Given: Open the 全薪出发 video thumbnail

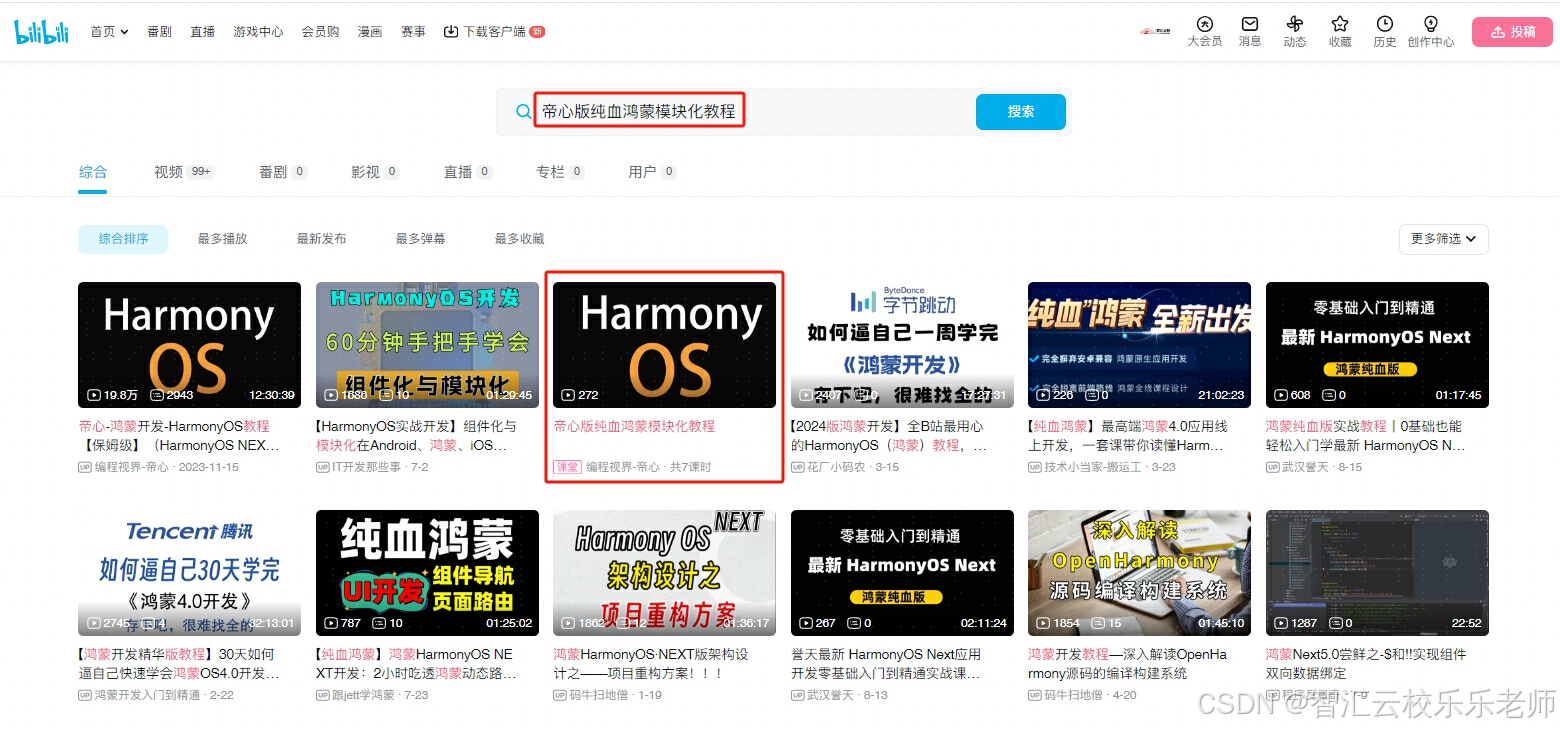Looking at the screenshot, I should (1139, 345).
